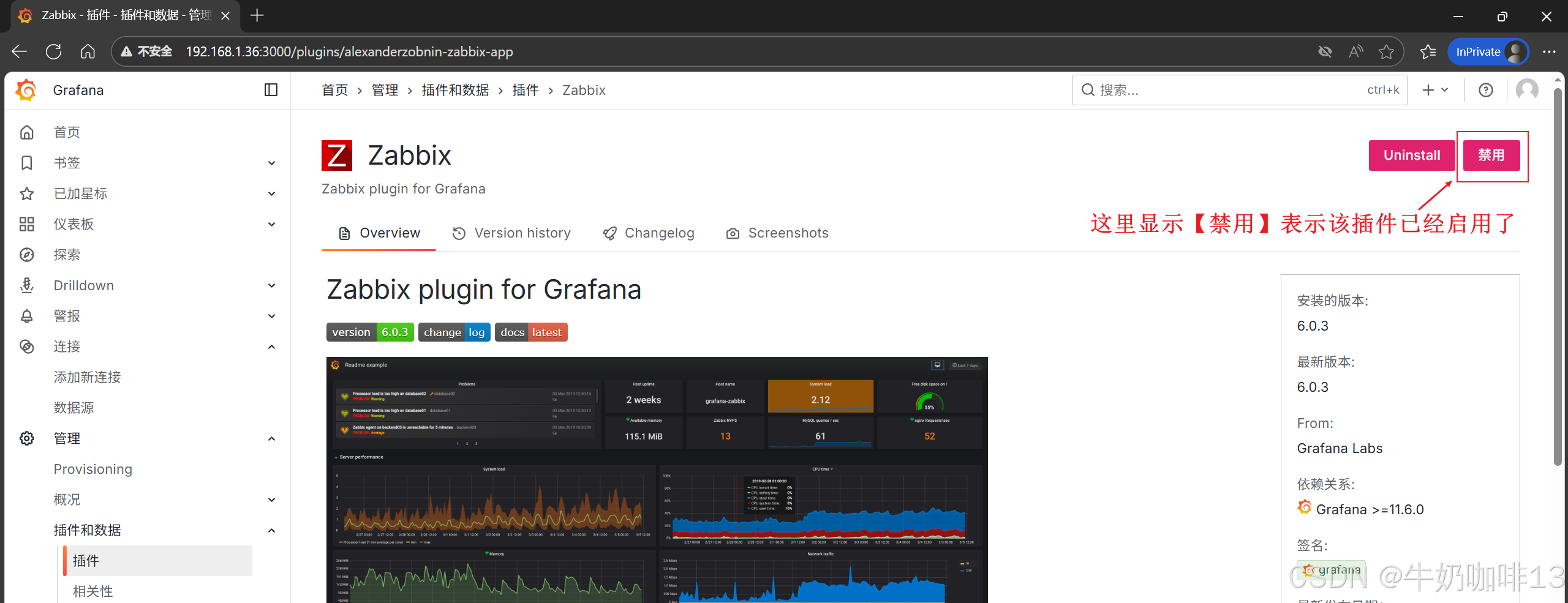Open a new browser tab
The height and width of the screenshot is (603, 1568).
257,15
